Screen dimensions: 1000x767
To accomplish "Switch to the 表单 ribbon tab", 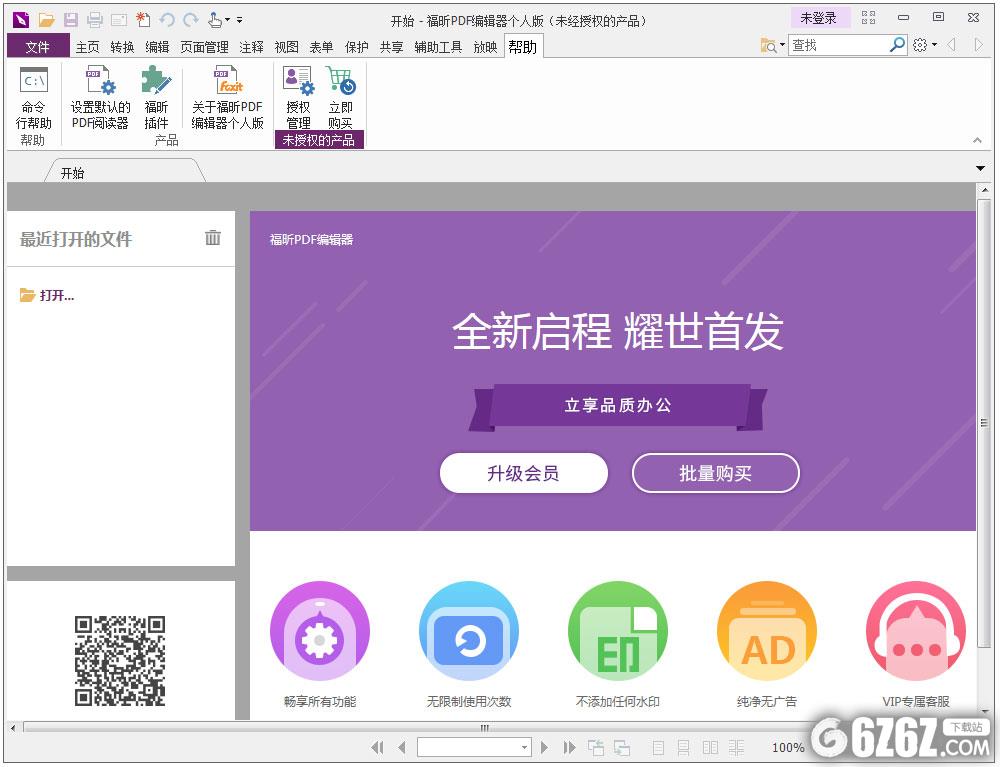I will point(321,47).
